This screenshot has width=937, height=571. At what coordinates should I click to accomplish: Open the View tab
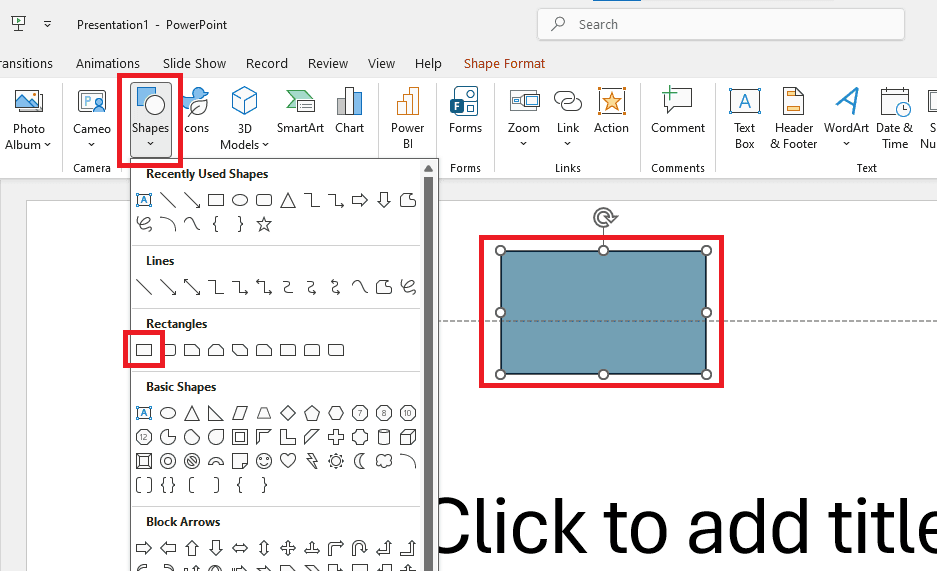tap(381, 63)
